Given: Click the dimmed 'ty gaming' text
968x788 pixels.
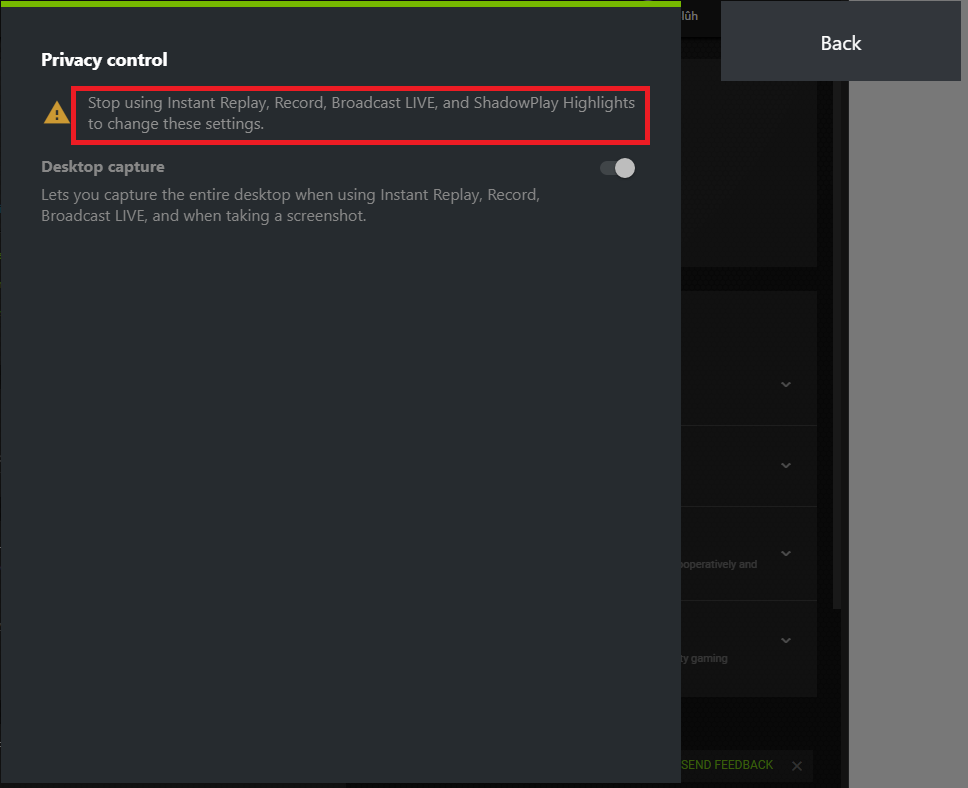Looking at the screenshot, I should pyautogui.click(x=704, y=658).
